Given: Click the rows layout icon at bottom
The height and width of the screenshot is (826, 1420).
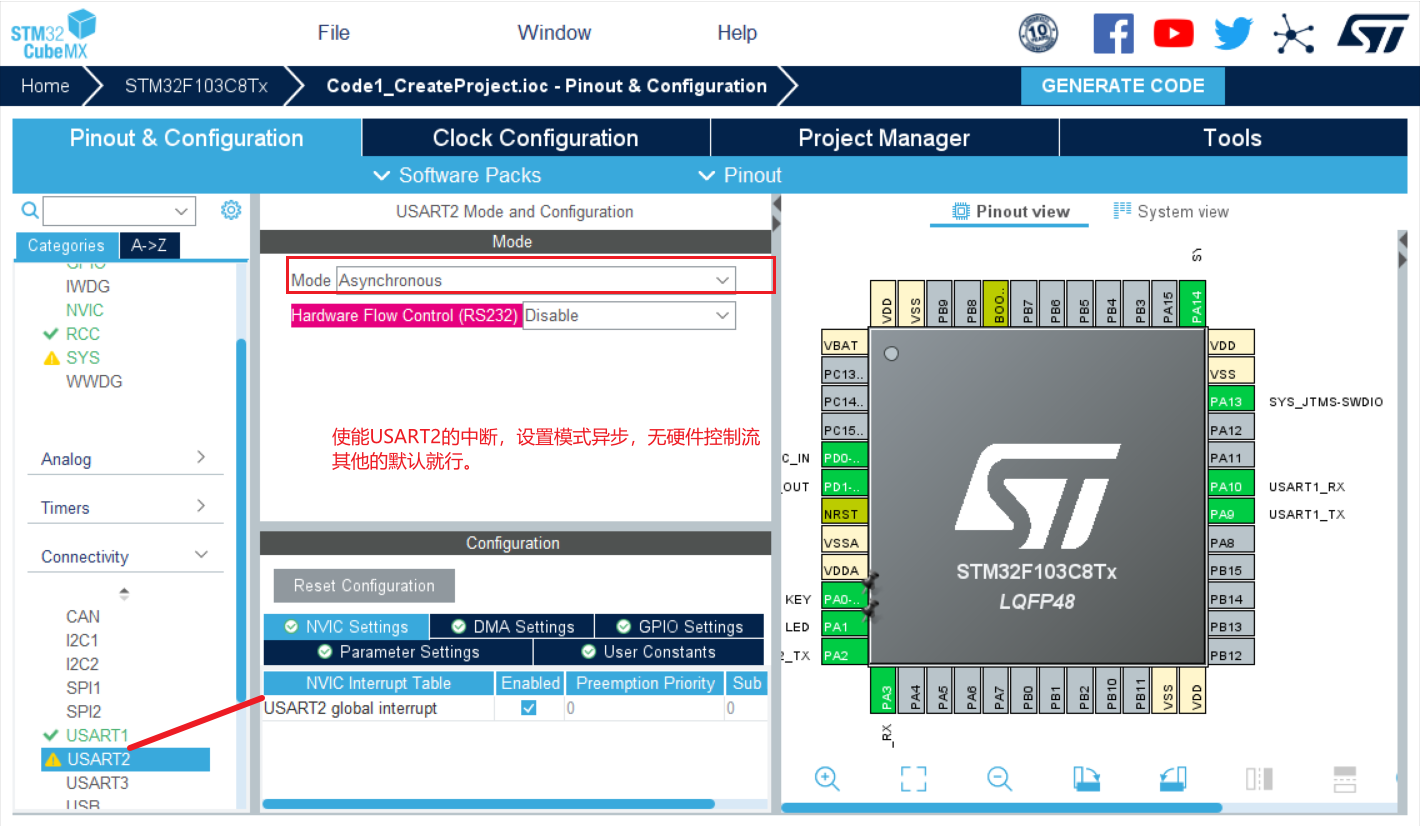Looking at the screenshot, I should click(1345, 778).
